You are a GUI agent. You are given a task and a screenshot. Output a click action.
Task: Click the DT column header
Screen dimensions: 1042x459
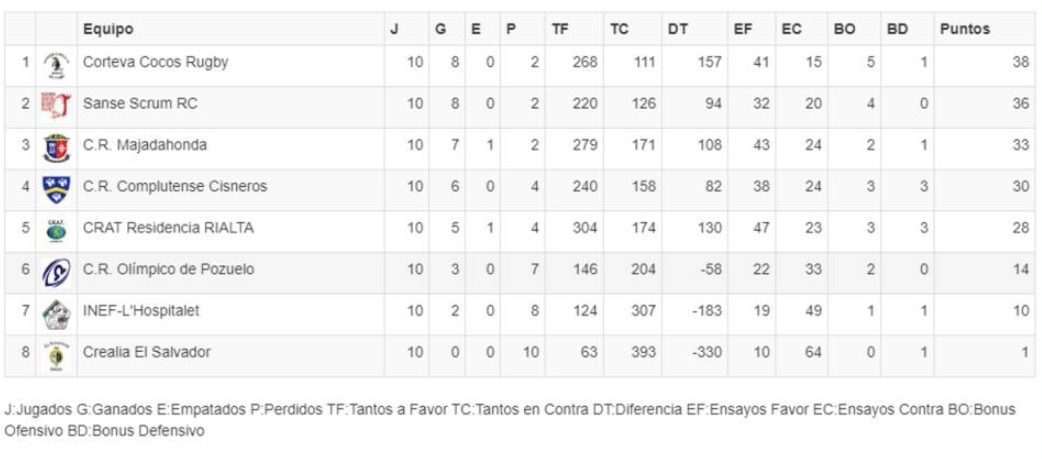point(678,29)
